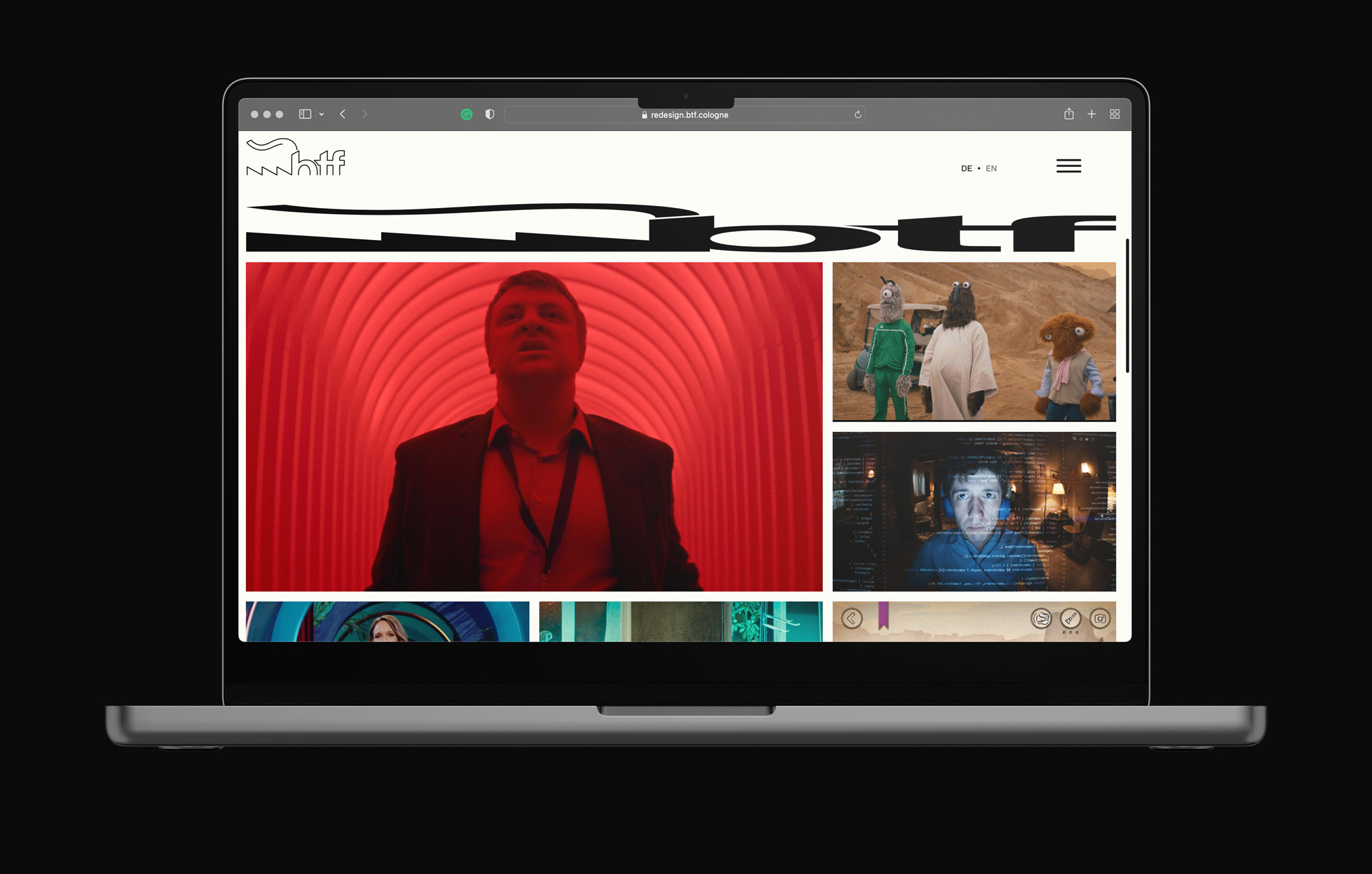The width and height of the screenshot is (1372, 874).
Task: Toggle the Safari sidebar
Action: (305, 114)
